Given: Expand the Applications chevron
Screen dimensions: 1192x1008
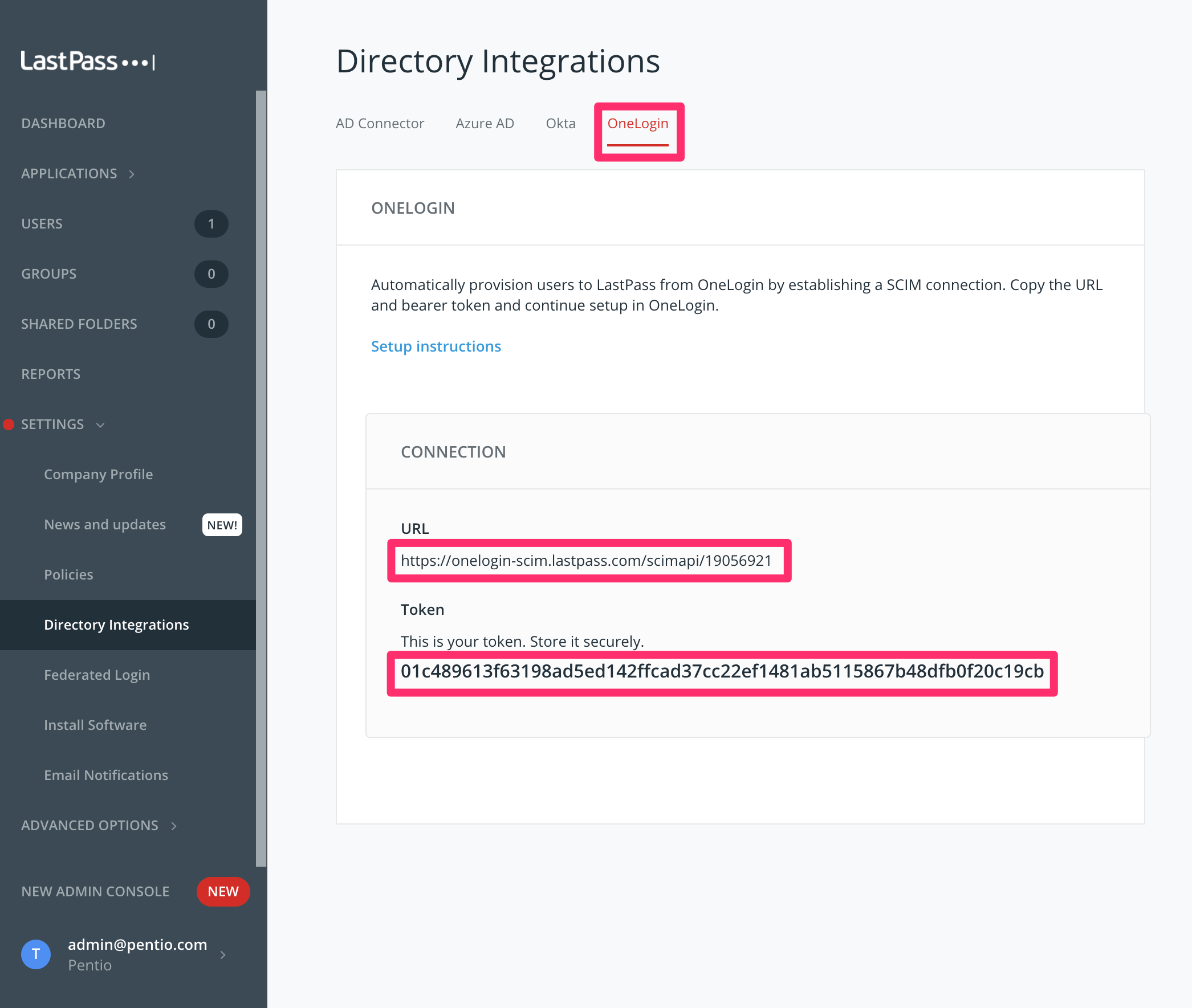Looking at the screenshot, I should pos(132,174).
